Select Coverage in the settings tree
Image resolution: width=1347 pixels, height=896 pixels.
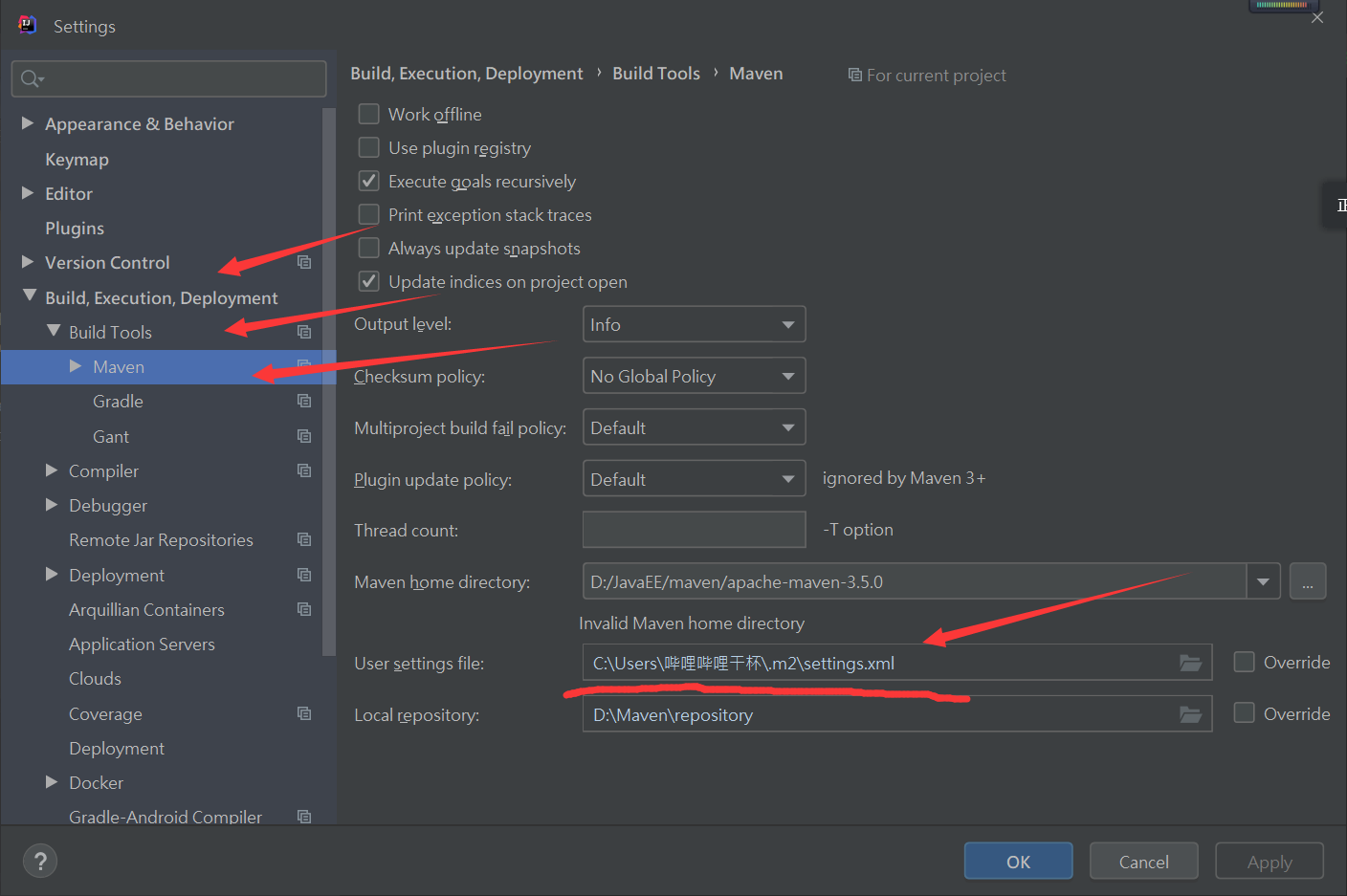(x=105, y=714)
